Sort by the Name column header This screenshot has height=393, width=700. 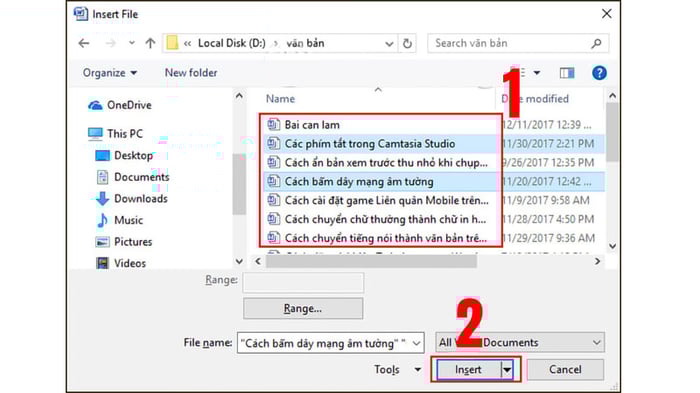tap(280, 99)
